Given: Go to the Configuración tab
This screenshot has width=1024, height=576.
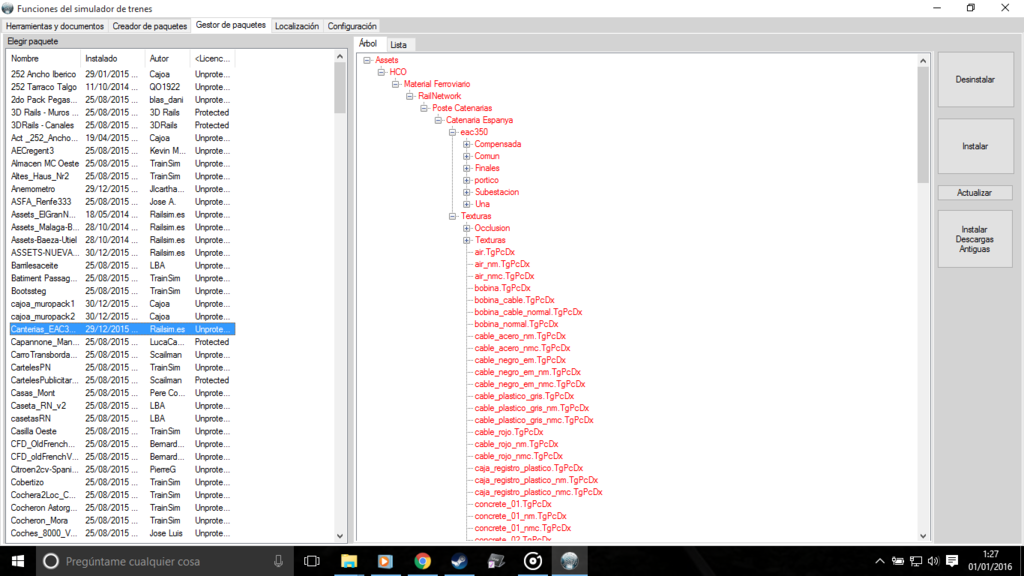Looking at the screenshot, I should 352,26.
